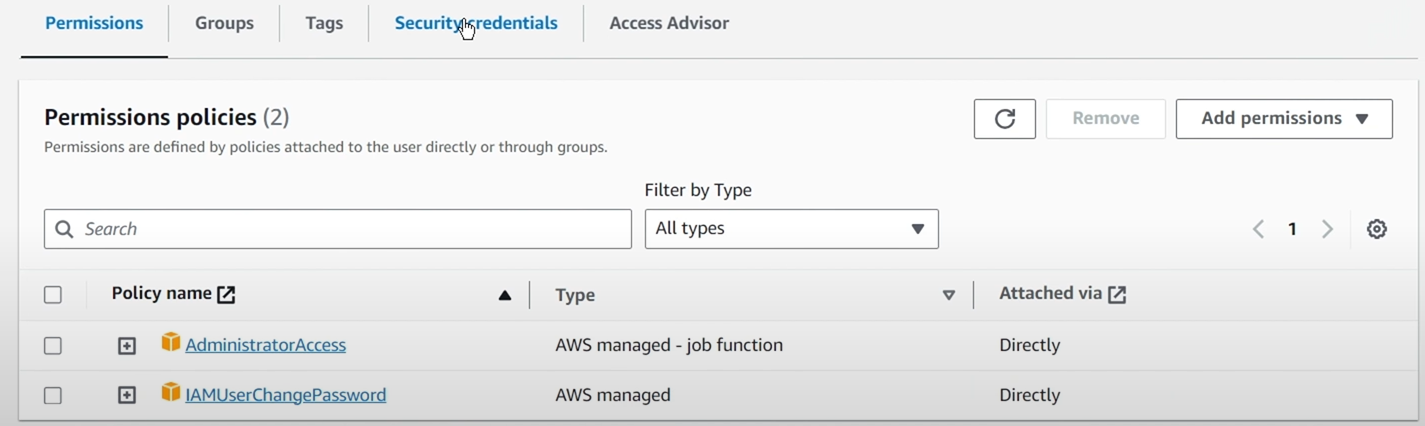The image size is (1425, 426).
Task: Click the refresh policies icon button
Action: click(x=1004, y=119)
